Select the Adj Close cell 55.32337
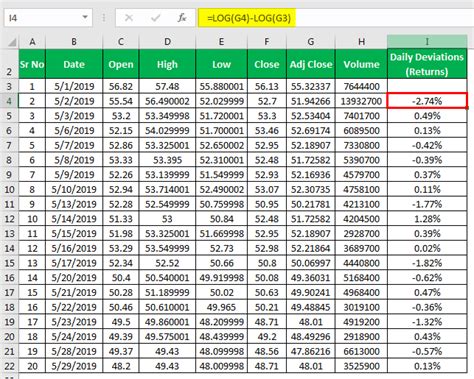The height and width of the screenshot is (379, 474). tap(311, 86)
